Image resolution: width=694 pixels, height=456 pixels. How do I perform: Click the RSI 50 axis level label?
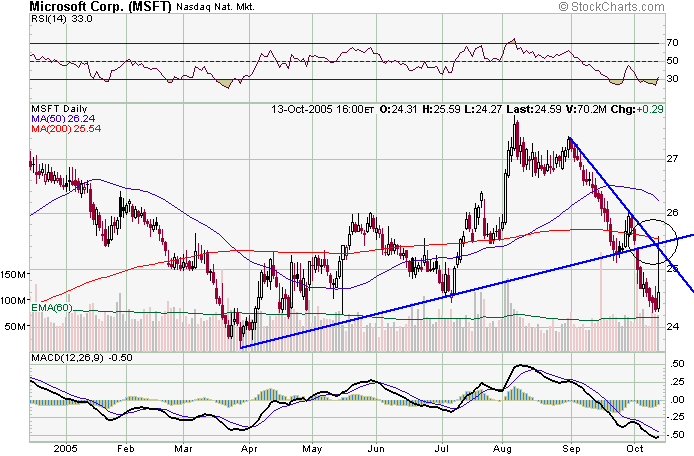[672, 61]
